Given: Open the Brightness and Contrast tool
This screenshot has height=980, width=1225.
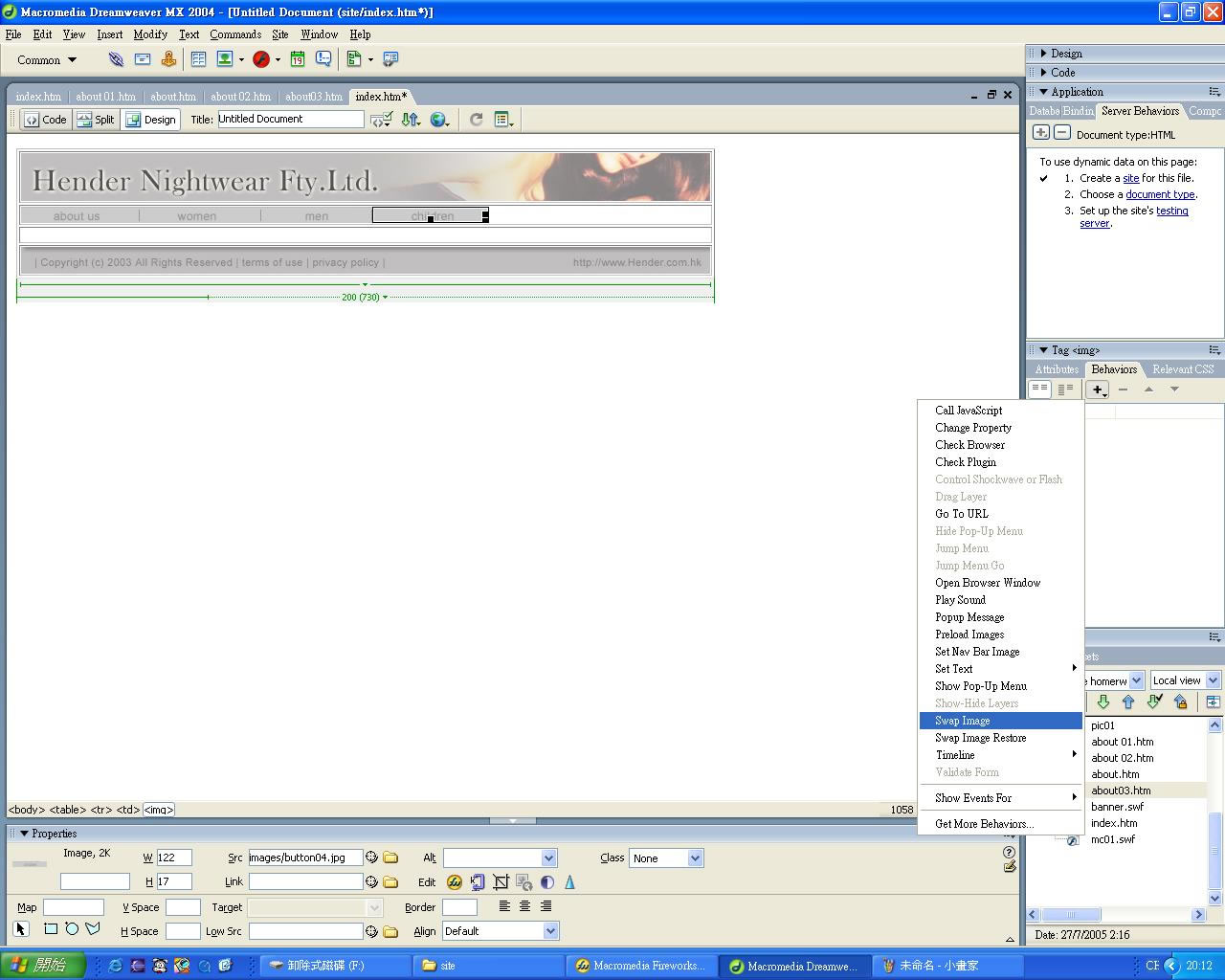Looking at the screenshot, I should pos(546,882).
